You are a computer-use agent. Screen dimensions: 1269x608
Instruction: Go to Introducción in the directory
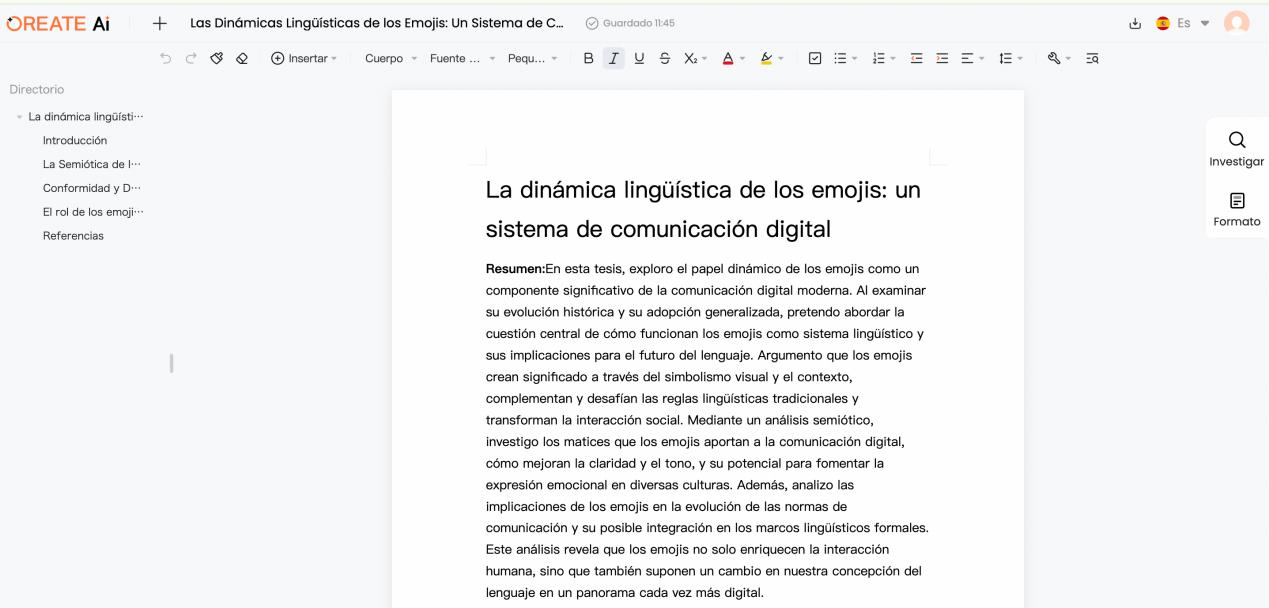75,141
